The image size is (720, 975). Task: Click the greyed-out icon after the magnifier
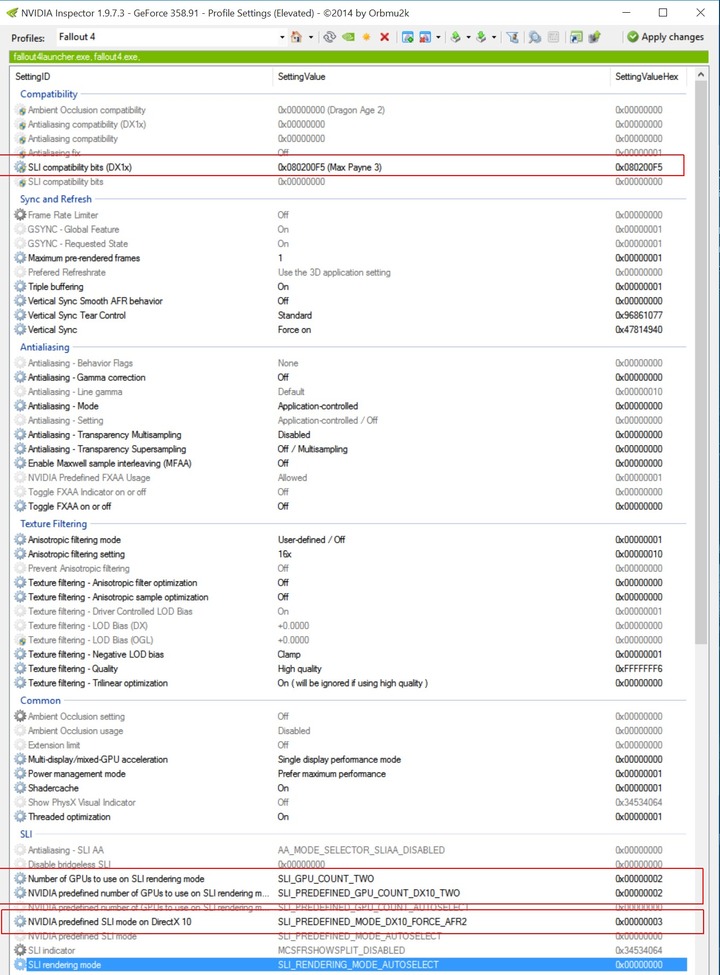click(x=554, y=37)
